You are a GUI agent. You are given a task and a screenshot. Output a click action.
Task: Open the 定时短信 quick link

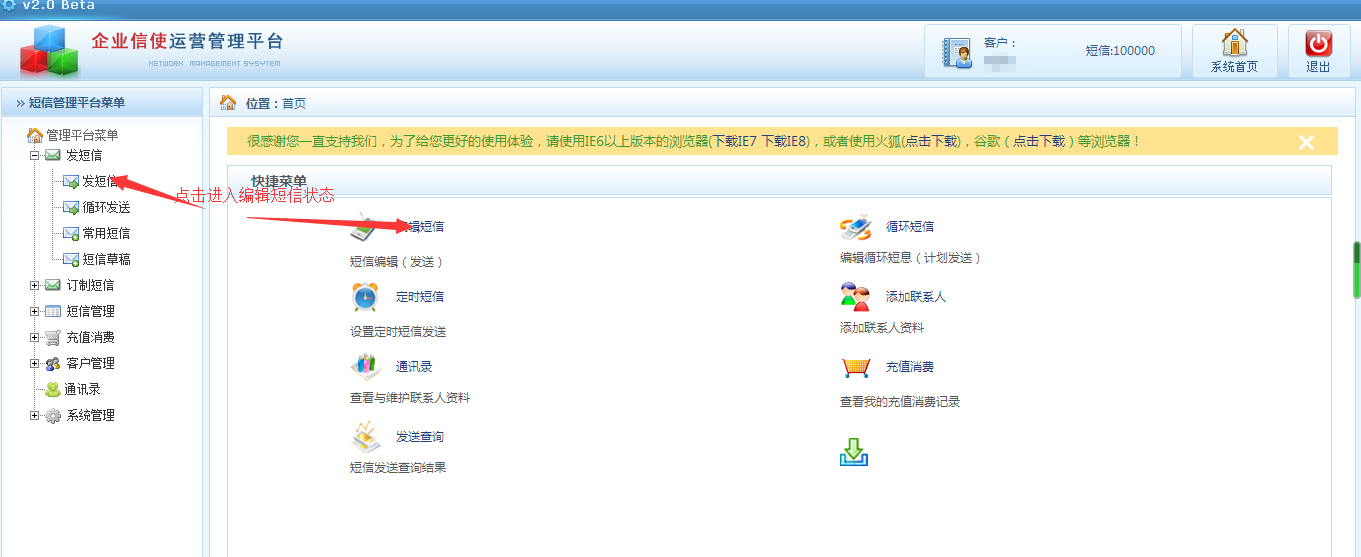[x=420, y=297]
